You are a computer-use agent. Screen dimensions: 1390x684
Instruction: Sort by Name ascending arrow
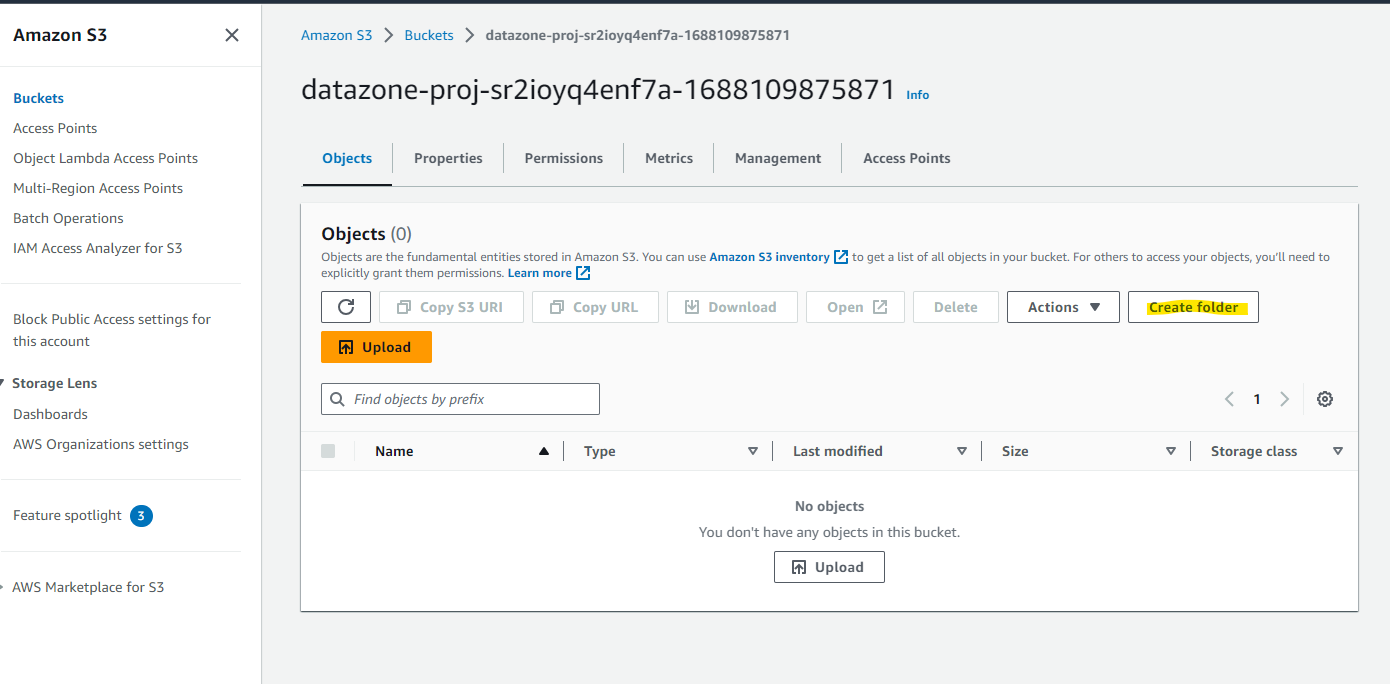point(544,451)
